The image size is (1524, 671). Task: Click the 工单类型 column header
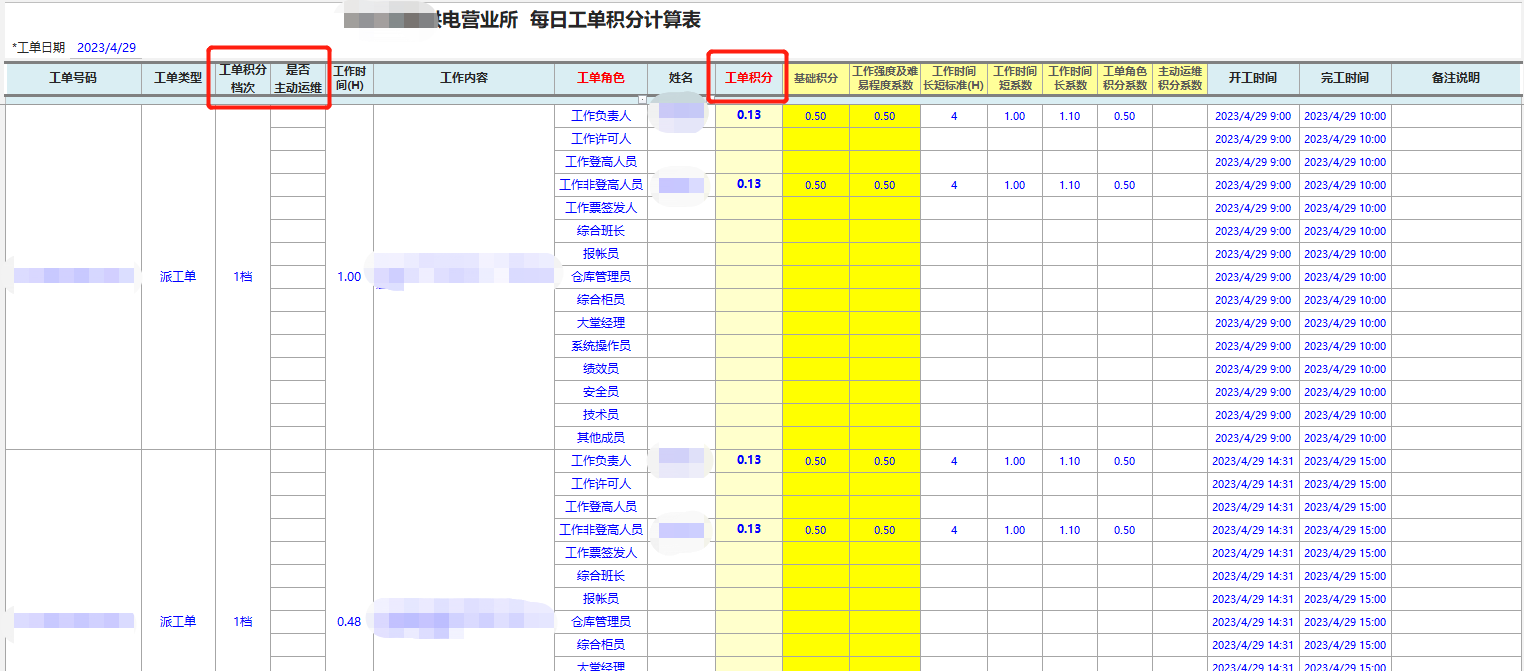pos(178,78)
